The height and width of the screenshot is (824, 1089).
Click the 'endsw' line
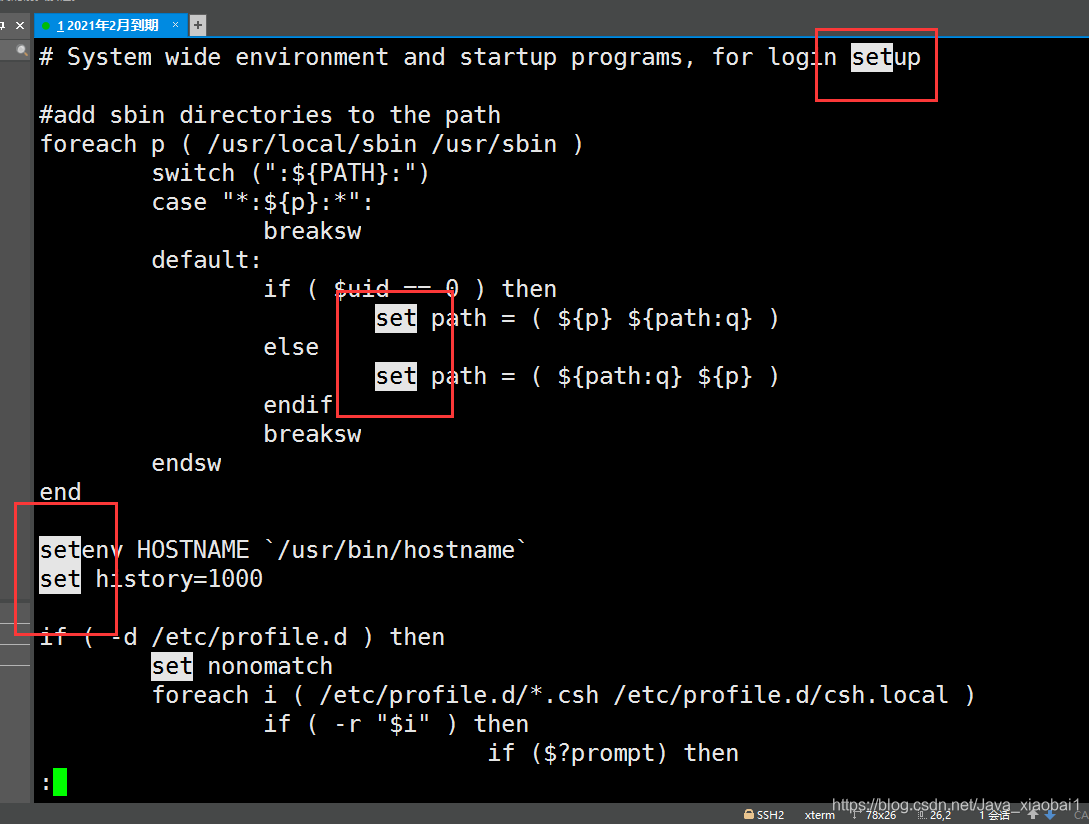click(186, 463)
